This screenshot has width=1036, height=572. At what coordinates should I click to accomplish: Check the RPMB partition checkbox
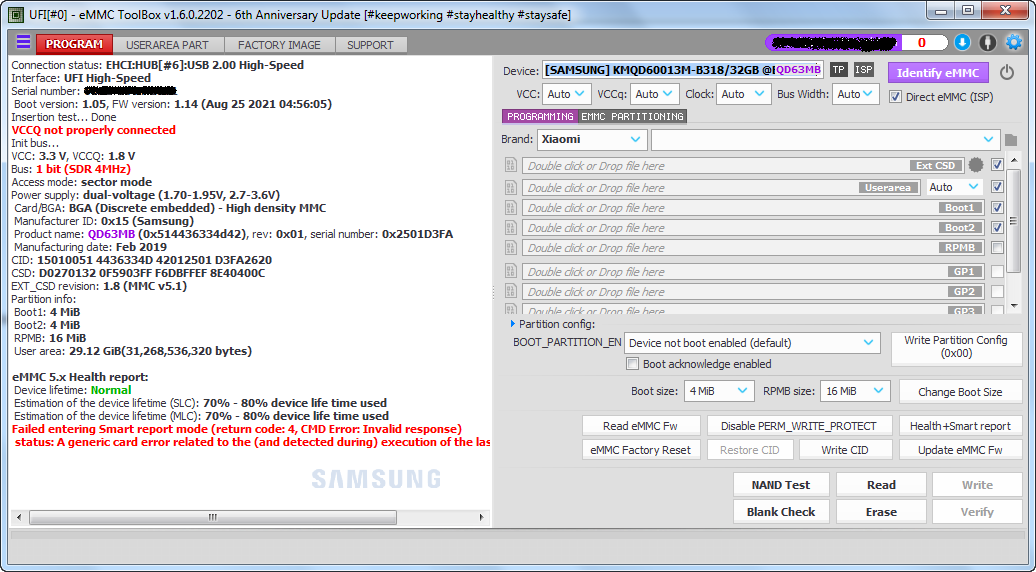997,248
